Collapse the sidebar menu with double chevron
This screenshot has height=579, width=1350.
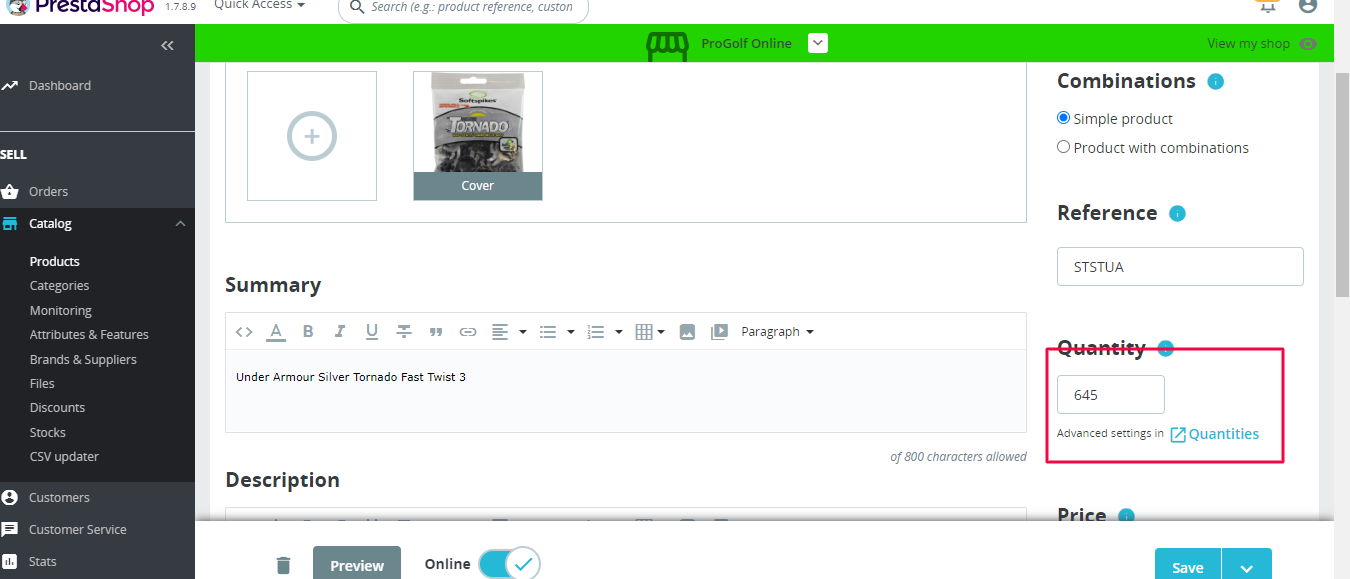[167, 45]
